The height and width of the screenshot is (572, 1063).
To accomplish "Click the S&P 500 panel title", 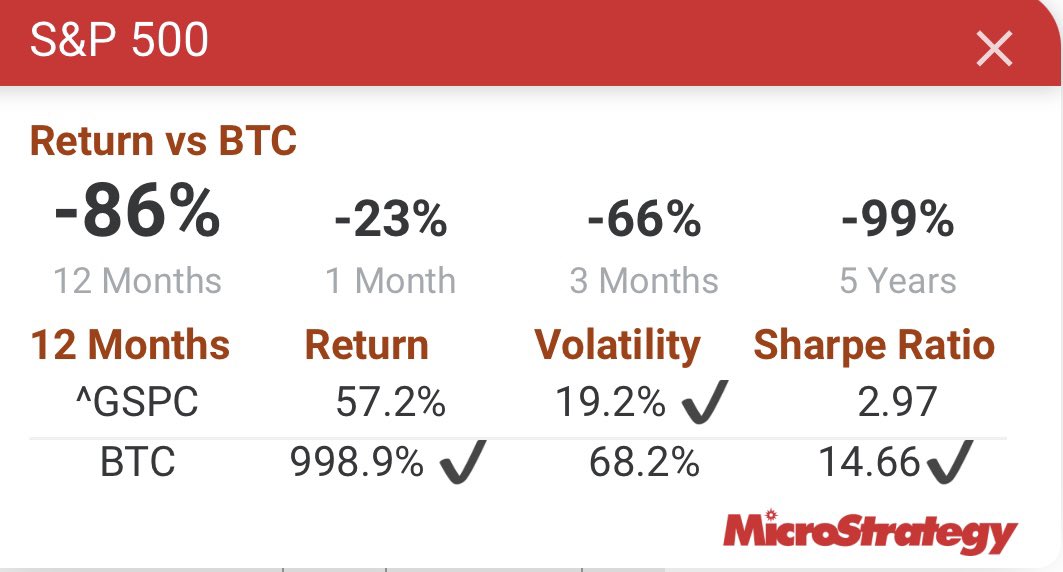I will [119, 41].
